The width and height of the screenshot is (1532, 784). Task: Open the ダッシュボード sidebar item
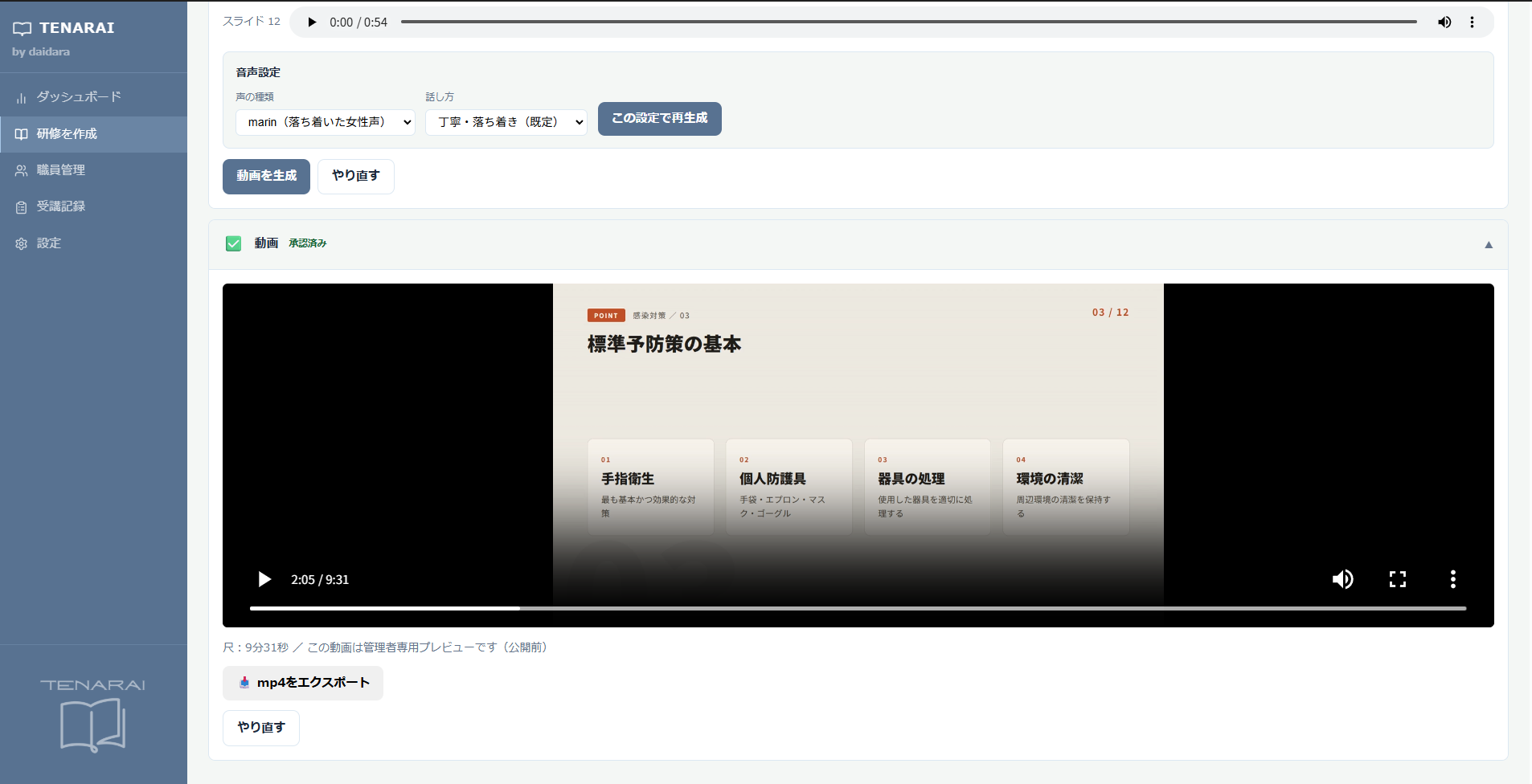click(93, 97)
